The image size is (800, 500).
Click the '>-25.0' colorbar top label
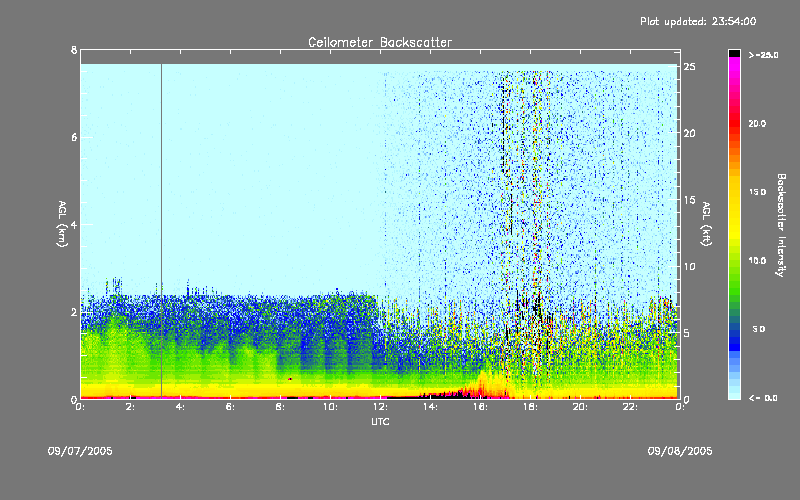pos(763,55)
